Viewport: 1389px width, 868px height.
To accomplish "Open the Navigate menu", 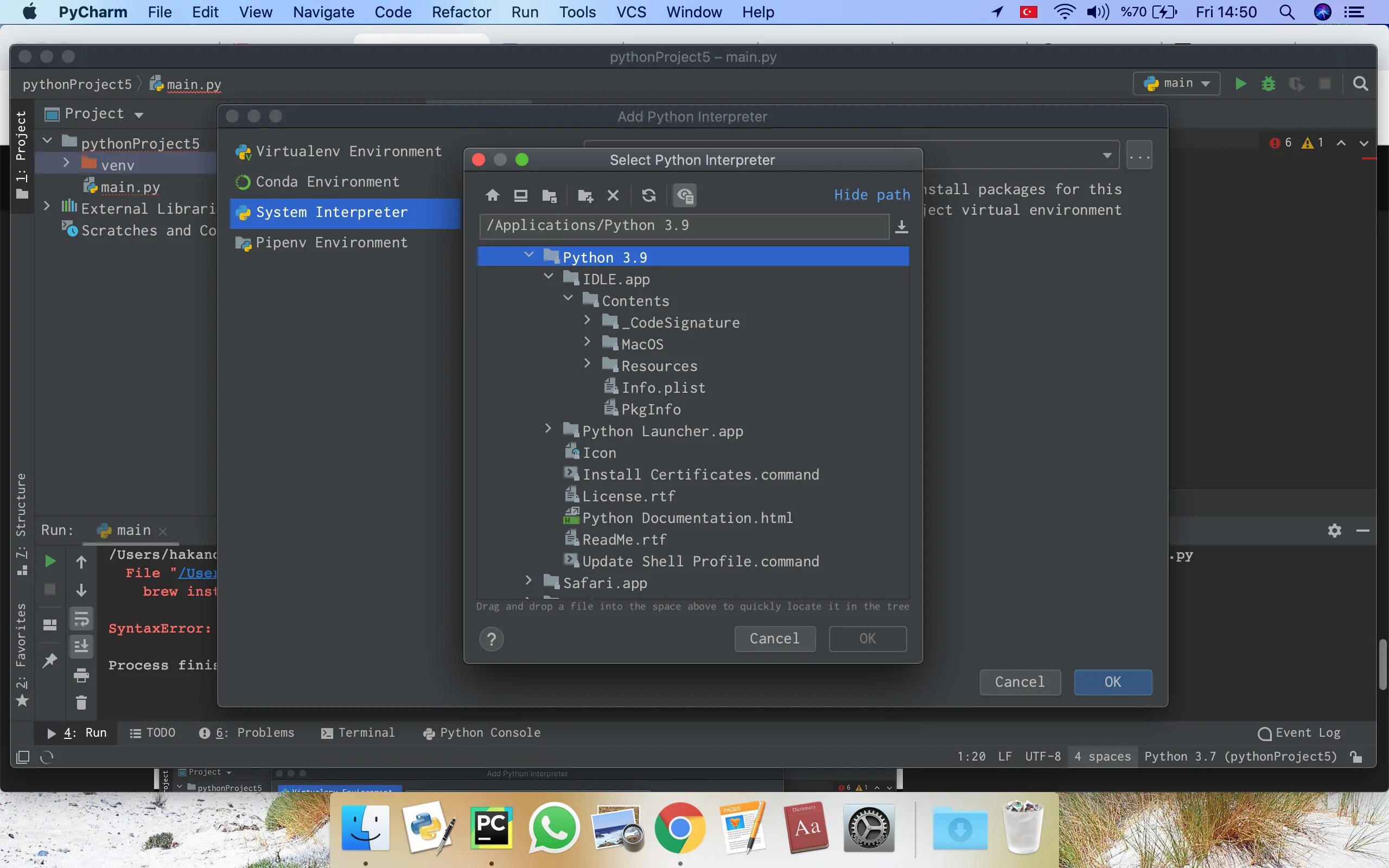I will [x=323, y=12].
